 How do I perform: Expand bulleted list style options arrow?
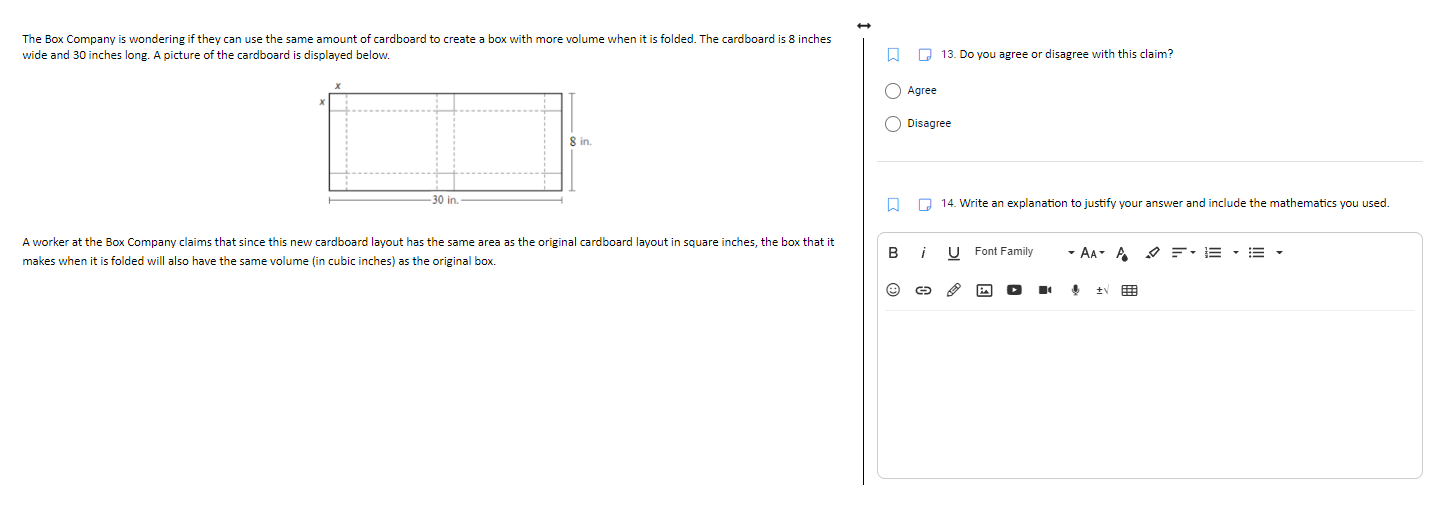coord(1280,252)
